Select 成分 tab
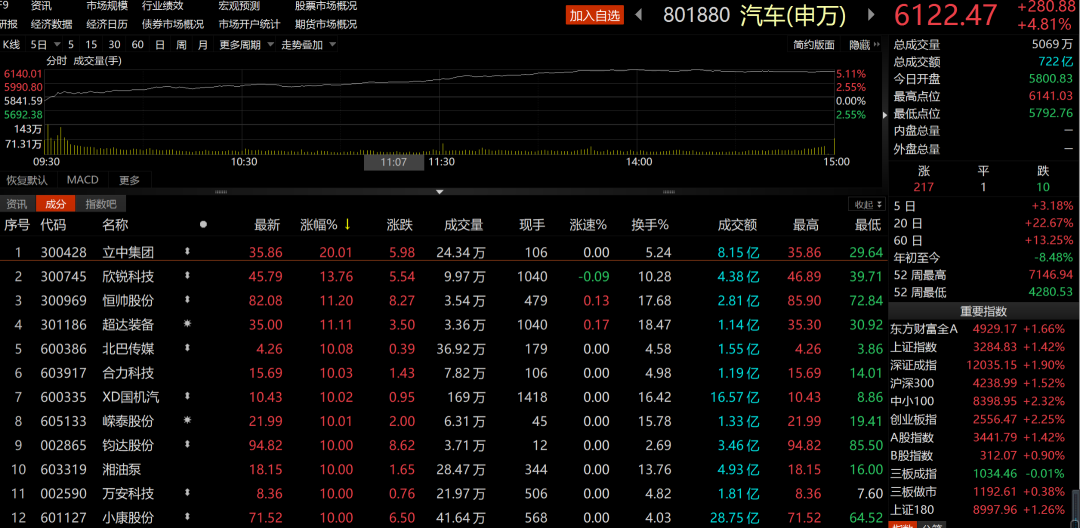This screenshot has width=1080, height=528. click(56, 204)
